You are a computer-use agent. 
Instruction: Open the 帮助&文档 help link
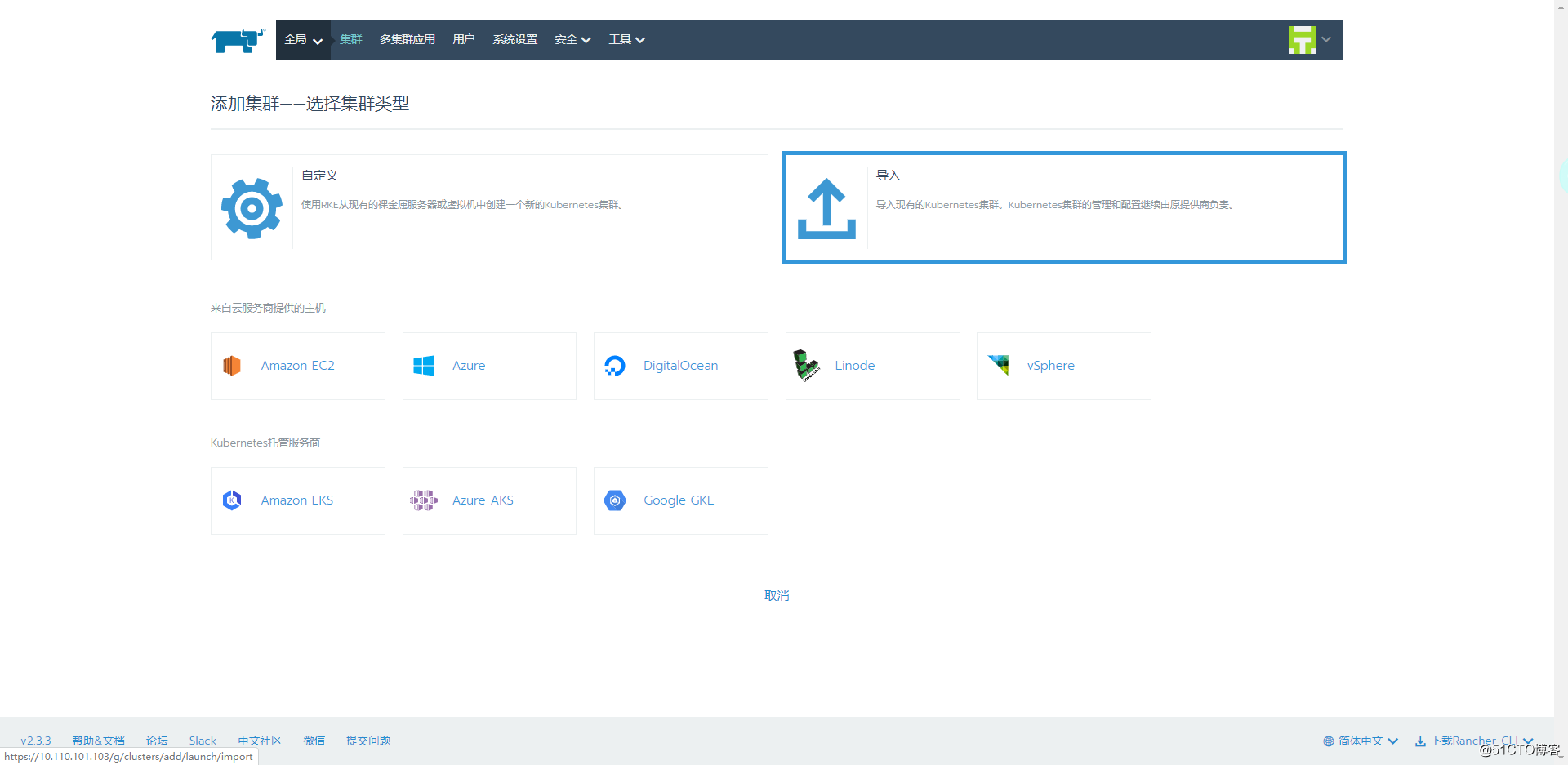click(x=99, y=741)
